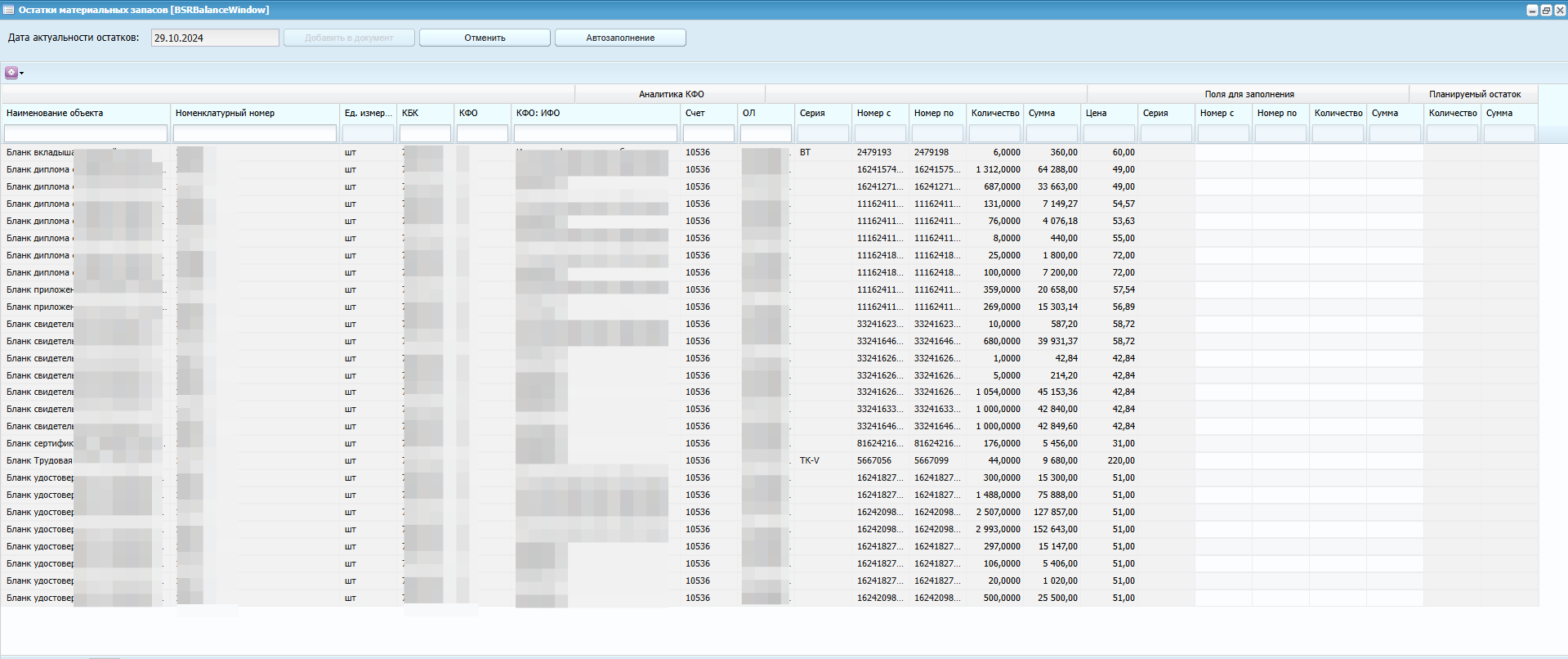Click the Поля для заполнения group header
The width and height of the screenshot is (1568, 659).
[1249, 94]
